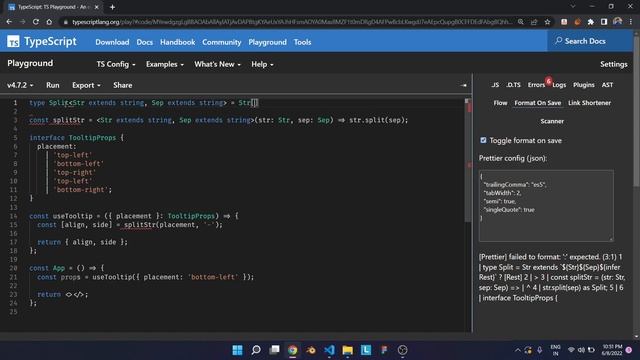Viewport: 640px width, 360px height.
Task: Run the playground code
Action: (x=53, y=85)
